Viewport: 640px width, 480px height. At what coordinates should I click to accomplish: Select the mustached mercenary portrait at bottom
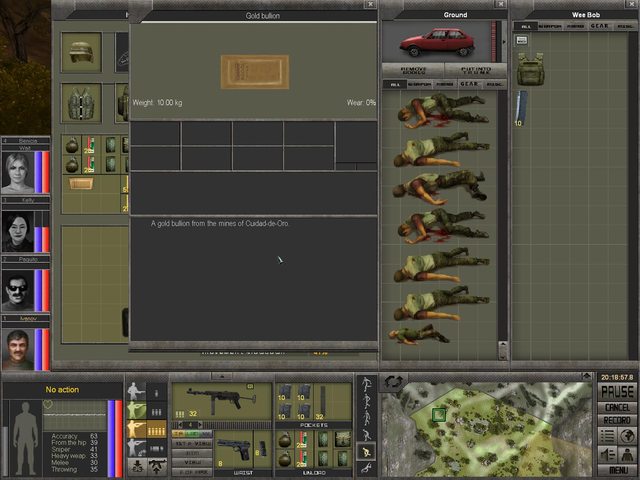click(18, 349)
